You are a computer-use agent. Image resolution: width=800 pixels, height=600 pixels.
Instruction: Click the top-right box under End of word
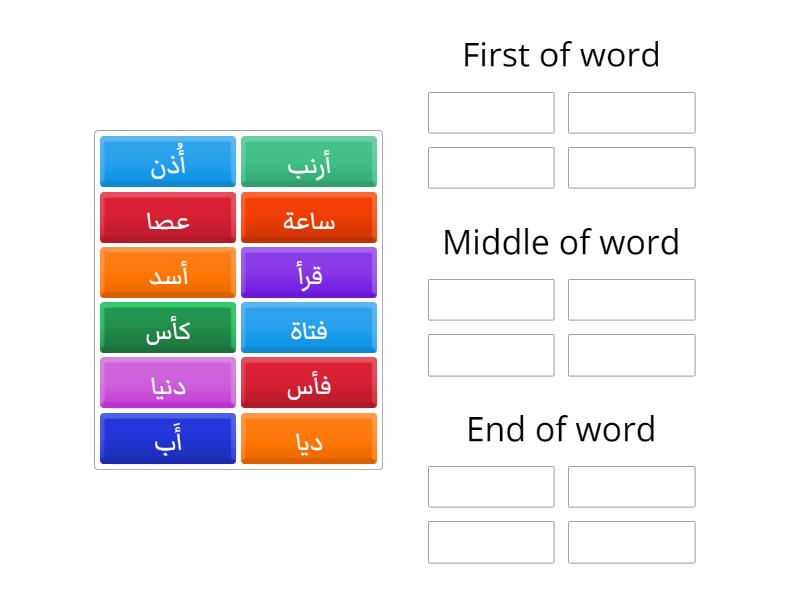tap(631, 487)
